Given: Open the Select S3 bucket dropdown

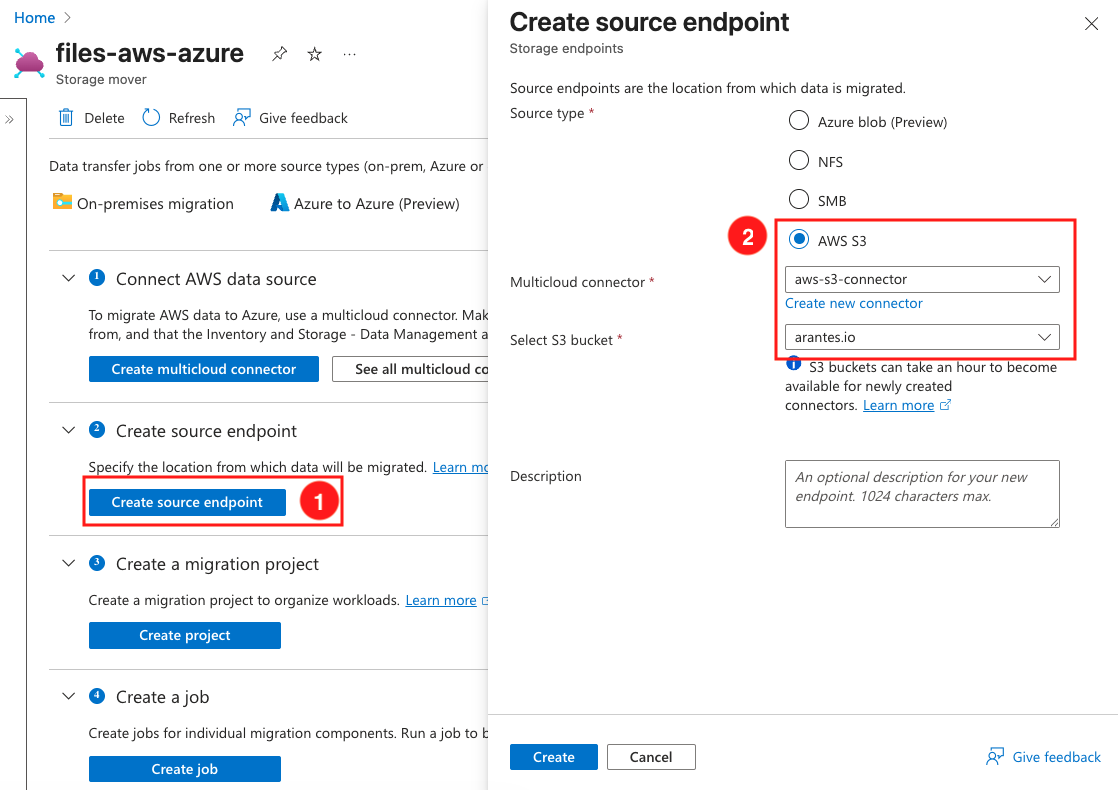Looking at the screenshot, I should click(921, 337).
